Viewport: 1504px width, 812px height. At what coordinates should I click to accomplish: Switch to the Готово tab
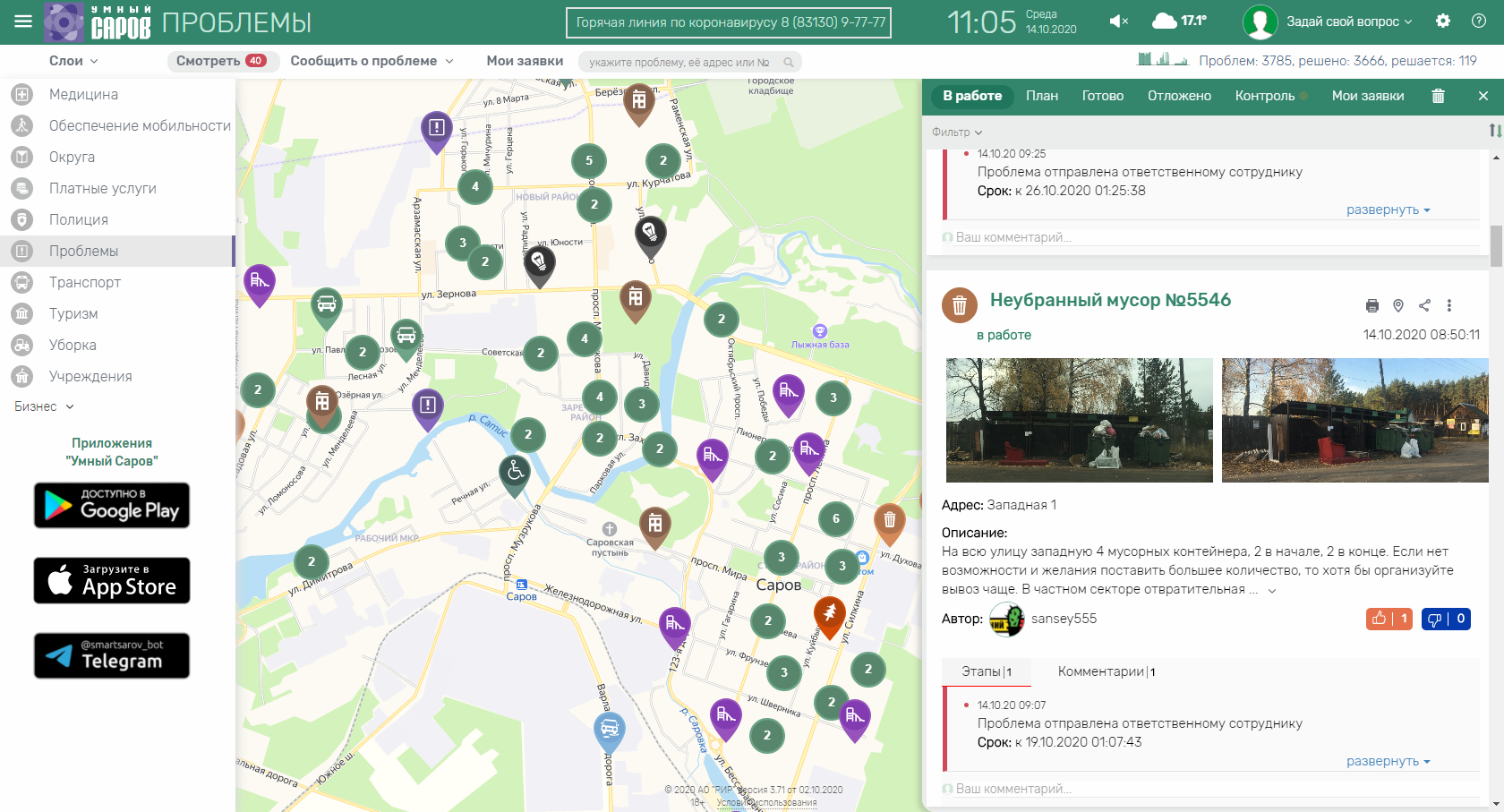click(x=1102, y=96)
